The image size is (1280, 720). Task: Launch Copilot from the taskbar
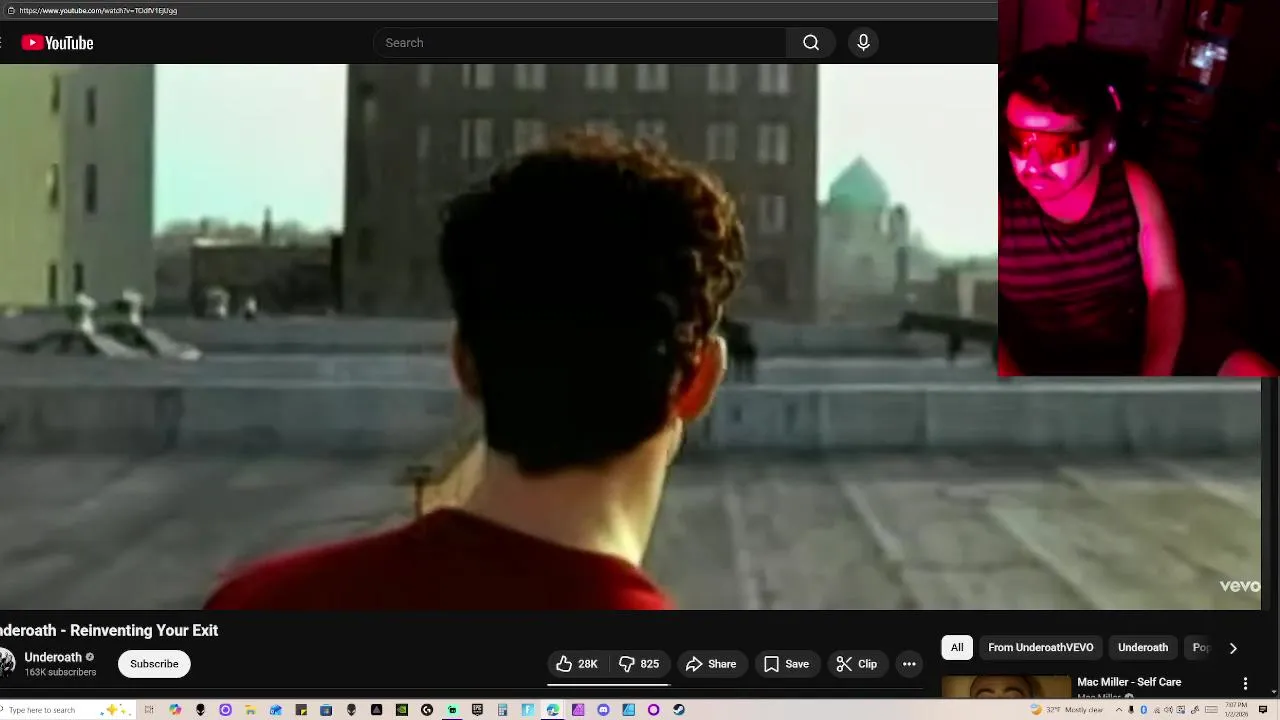coord(175,710)
